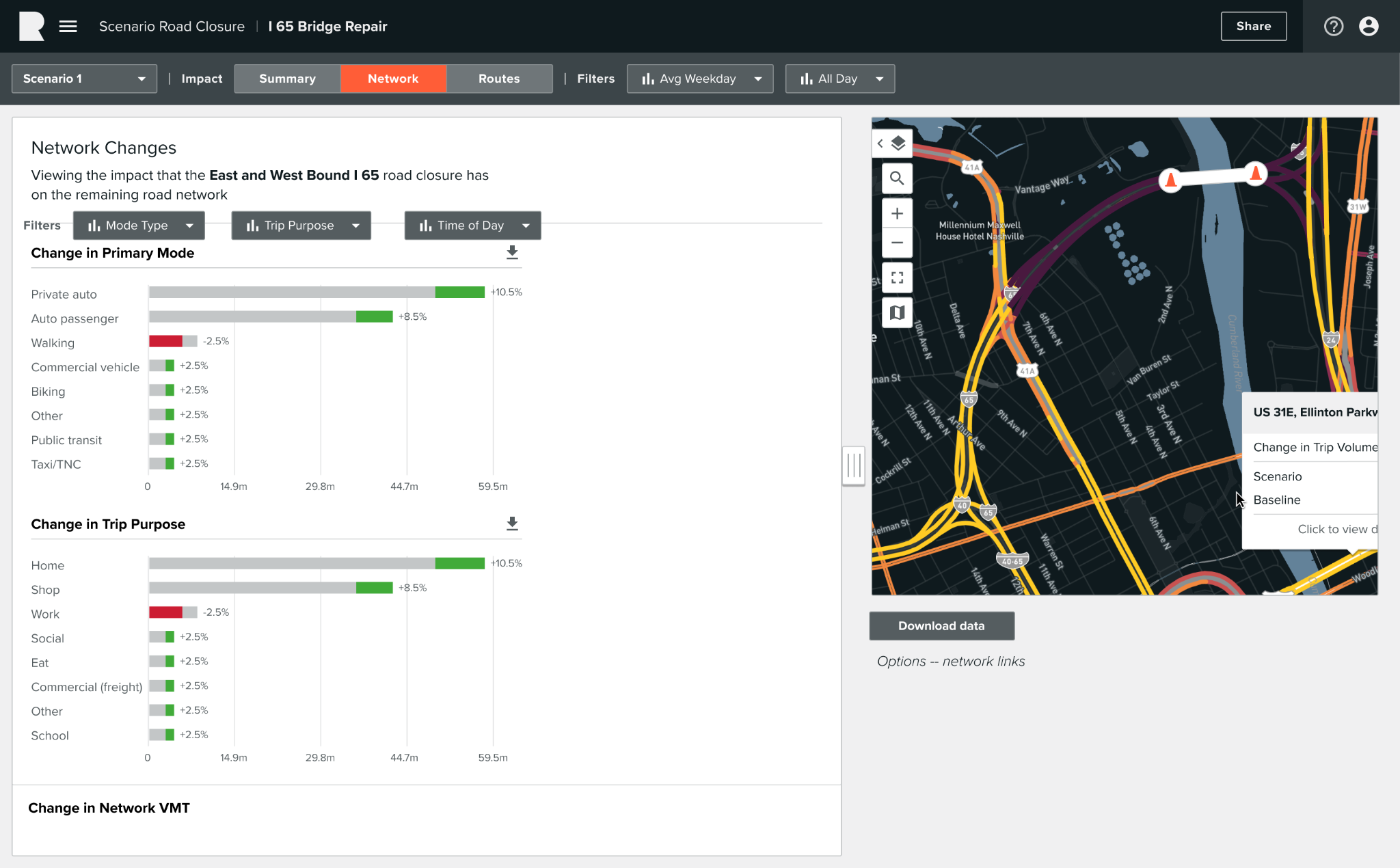Switch to the Routes tab
Image resolution: width=1400 pixels, height=868 pixels.
coord(499,79)
